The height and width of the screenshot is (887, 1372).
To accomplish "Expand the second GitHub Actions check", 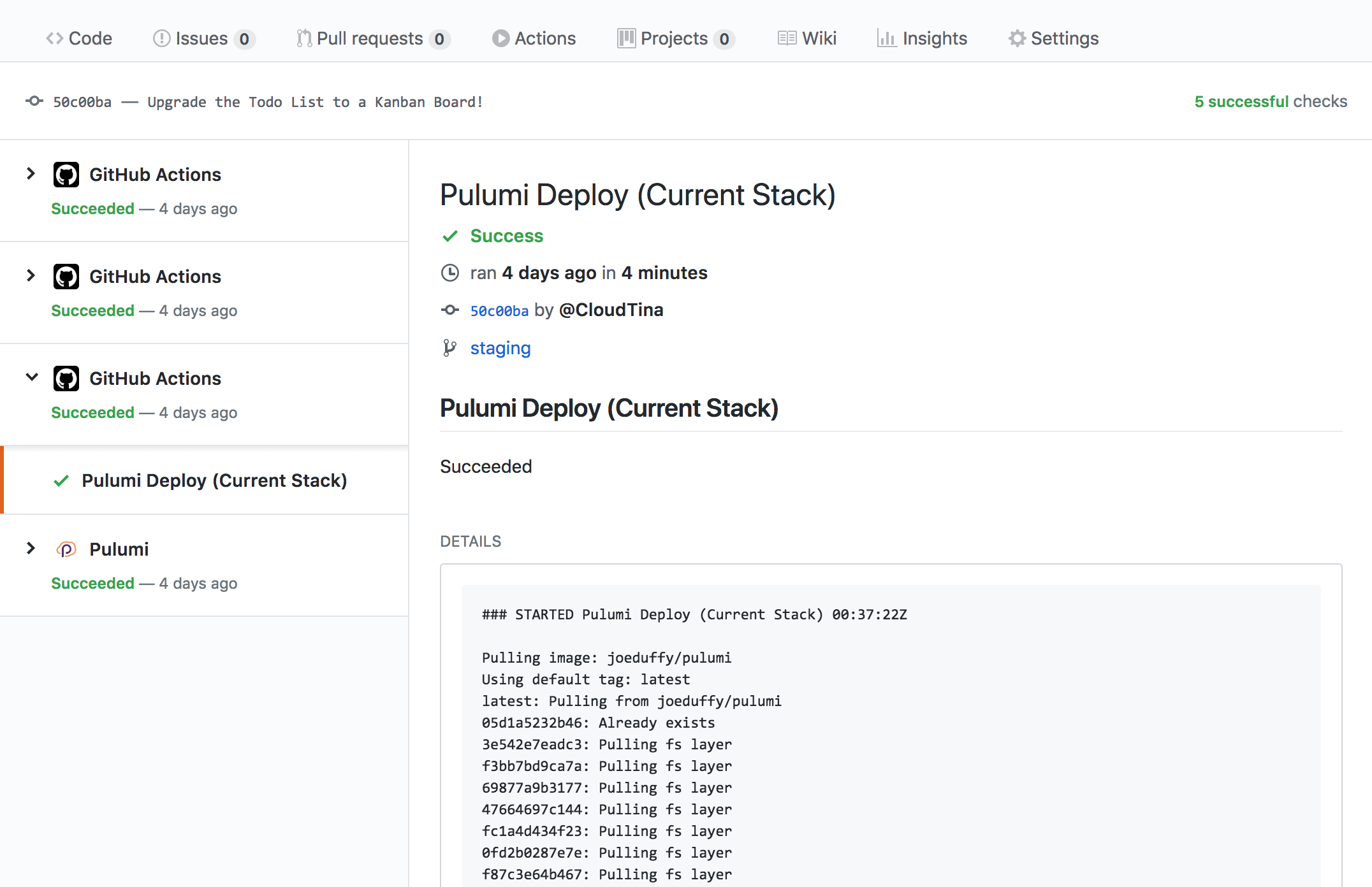I will click(30, 275).
